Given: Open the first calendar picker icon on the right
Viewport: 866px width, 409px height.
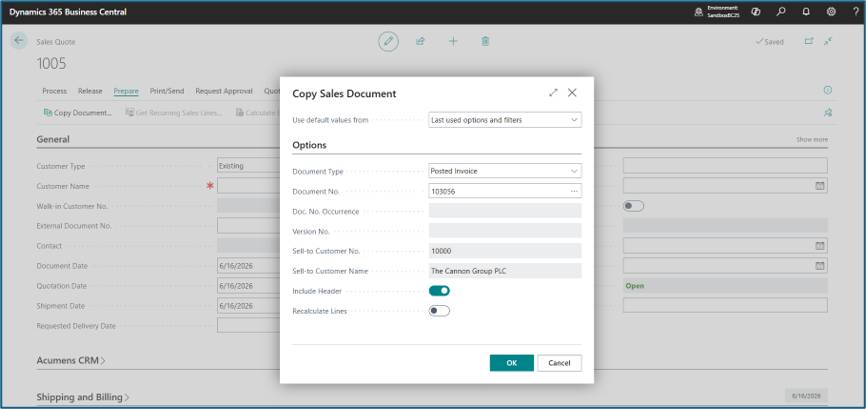Looking at the screenshot, I should coord(820,186).
